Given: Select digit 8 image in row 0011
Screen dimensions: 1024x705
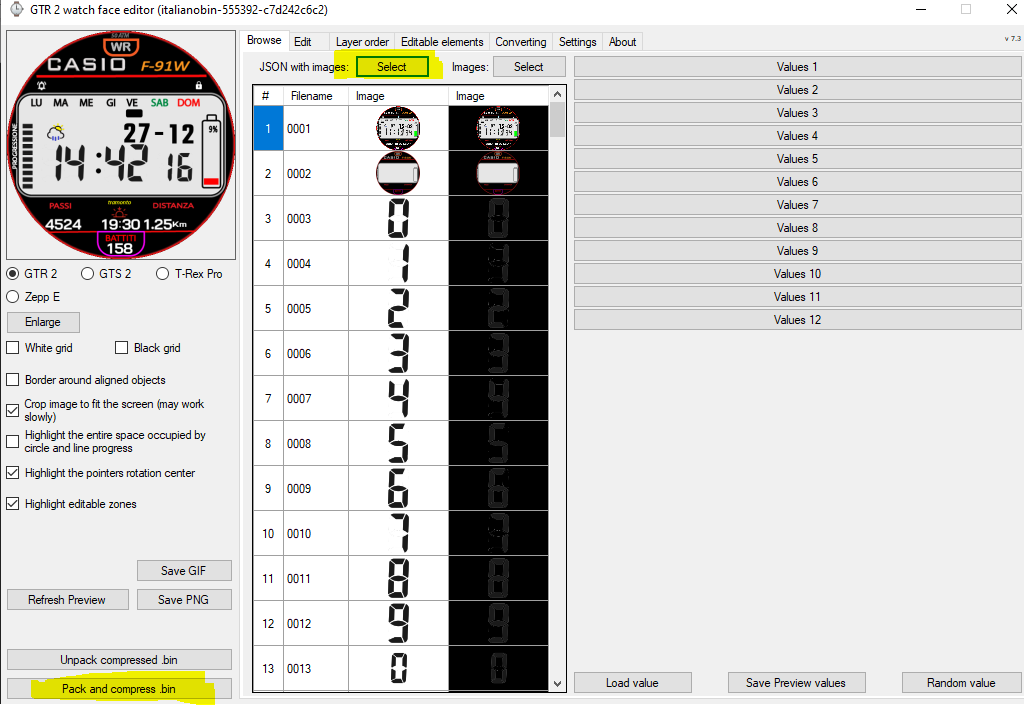Looking at the screenshot, I should pyautogui.click(x=398, y=578).
